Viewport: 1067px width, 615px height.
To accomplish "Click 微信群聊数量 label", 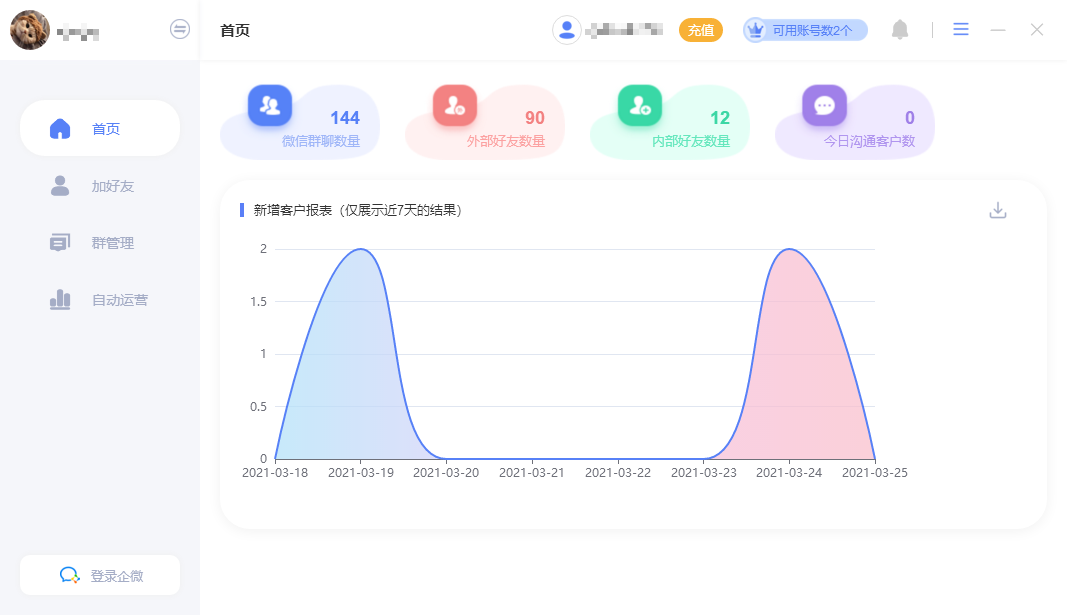I will (x=321, y=141).
